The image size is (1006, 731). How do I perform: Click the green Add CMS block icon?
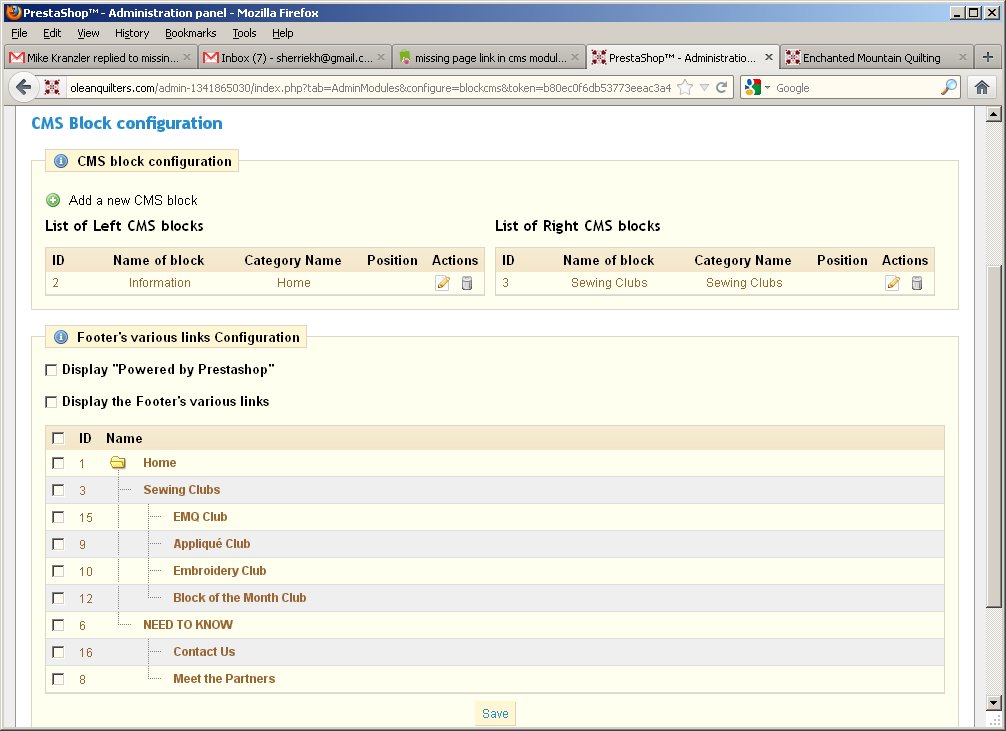[x=53, y=200]
